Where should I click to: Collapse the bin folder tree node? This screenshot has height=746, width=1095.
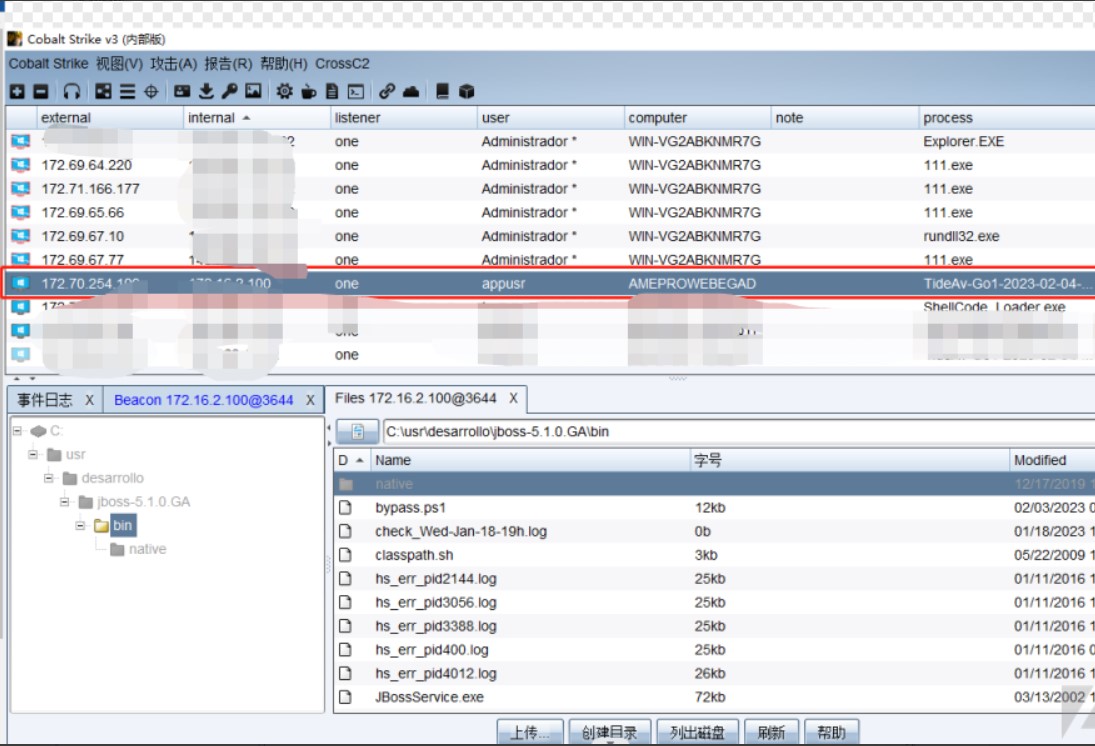[80, 526]
